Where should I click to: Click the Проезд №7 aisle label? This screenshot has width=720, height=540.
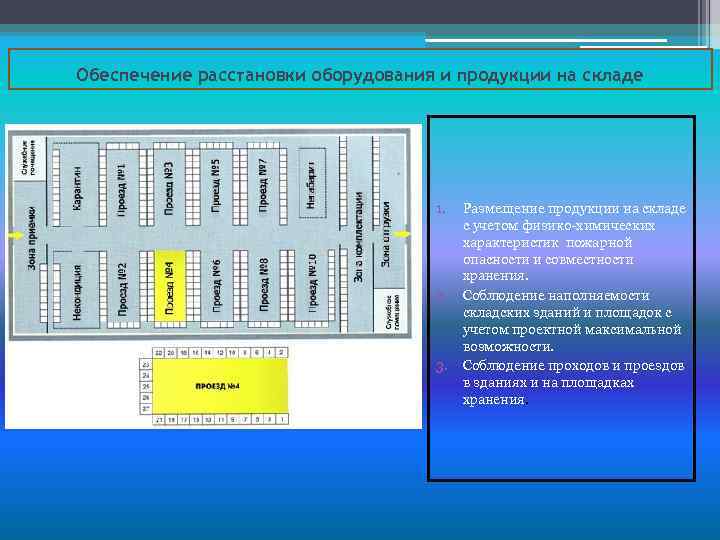click(263, 186)
